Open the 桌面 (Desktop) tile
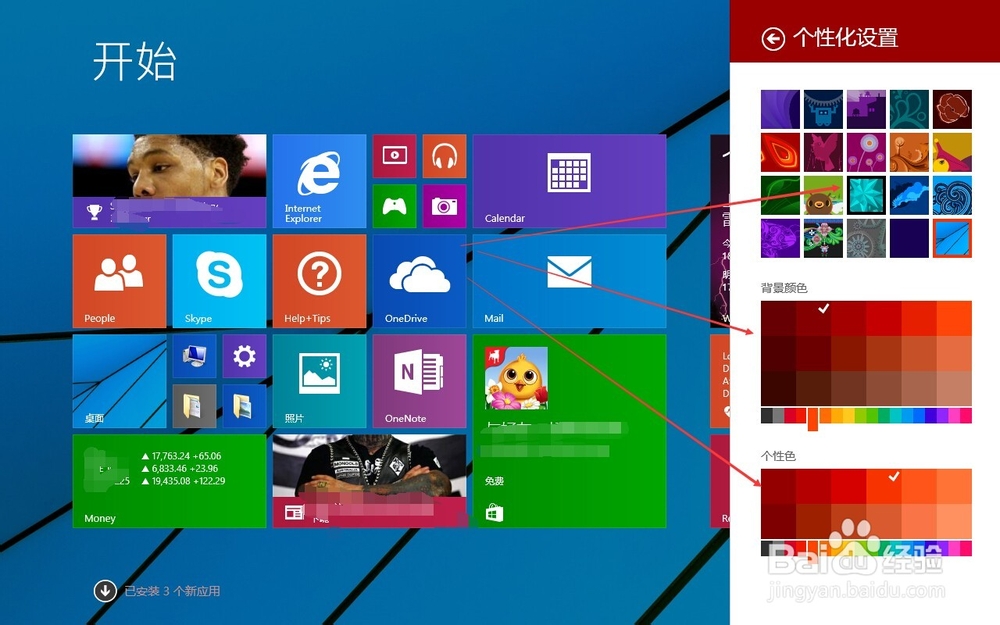This screenshot has width=1000, height=625. pos(118,380)
